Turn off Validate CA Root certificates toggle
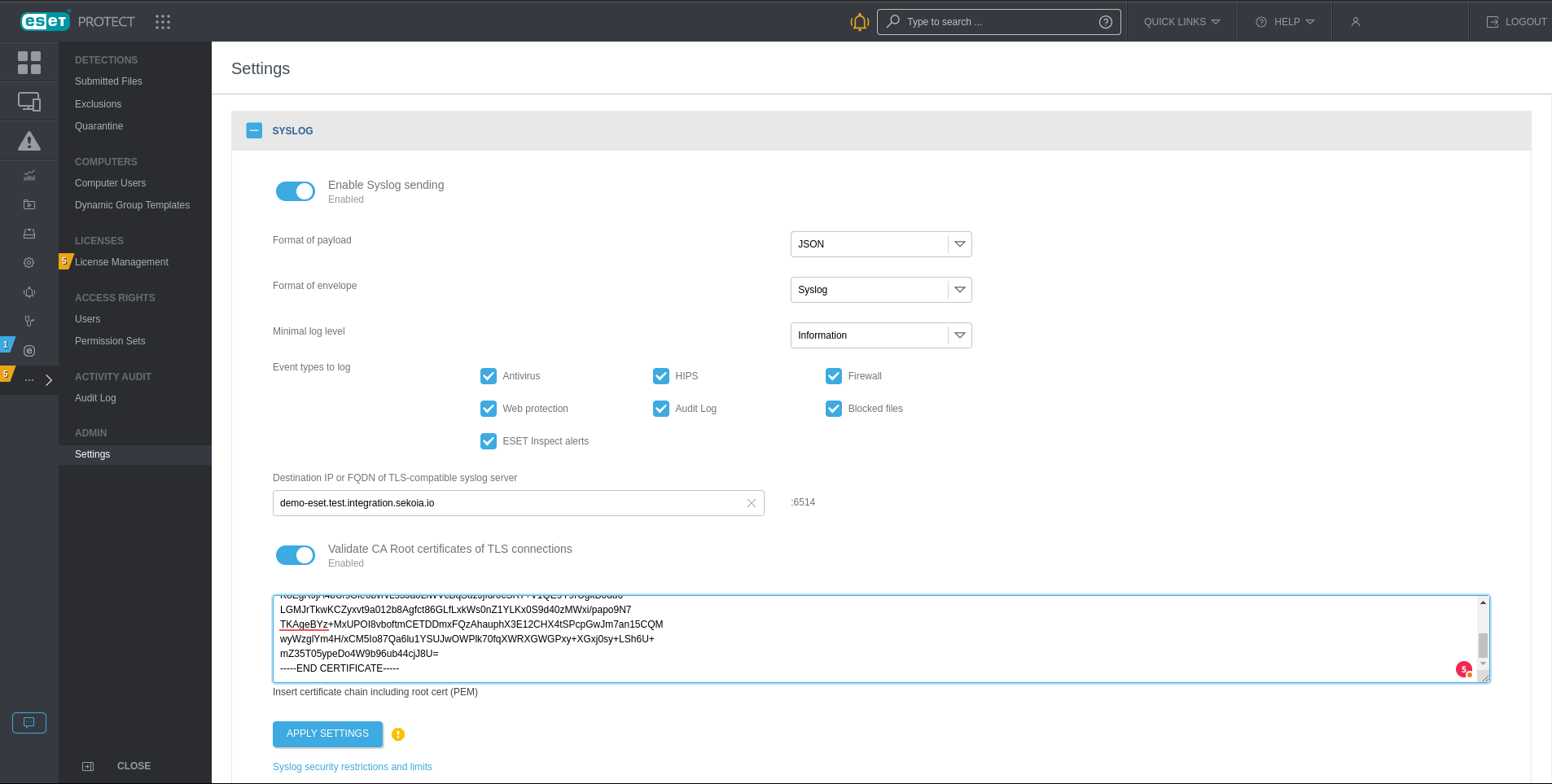 (296, 555)
